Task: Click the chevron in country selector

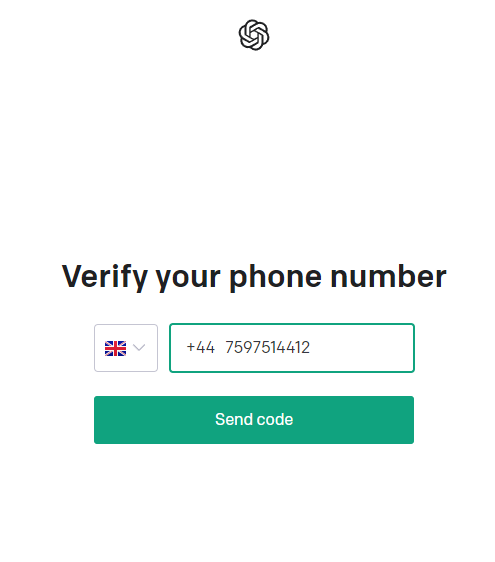Action: click(139, 347)
